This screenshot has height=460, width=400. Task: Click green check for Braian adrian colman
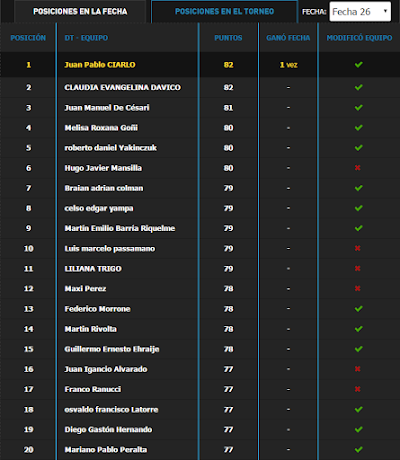coord(359,188)
